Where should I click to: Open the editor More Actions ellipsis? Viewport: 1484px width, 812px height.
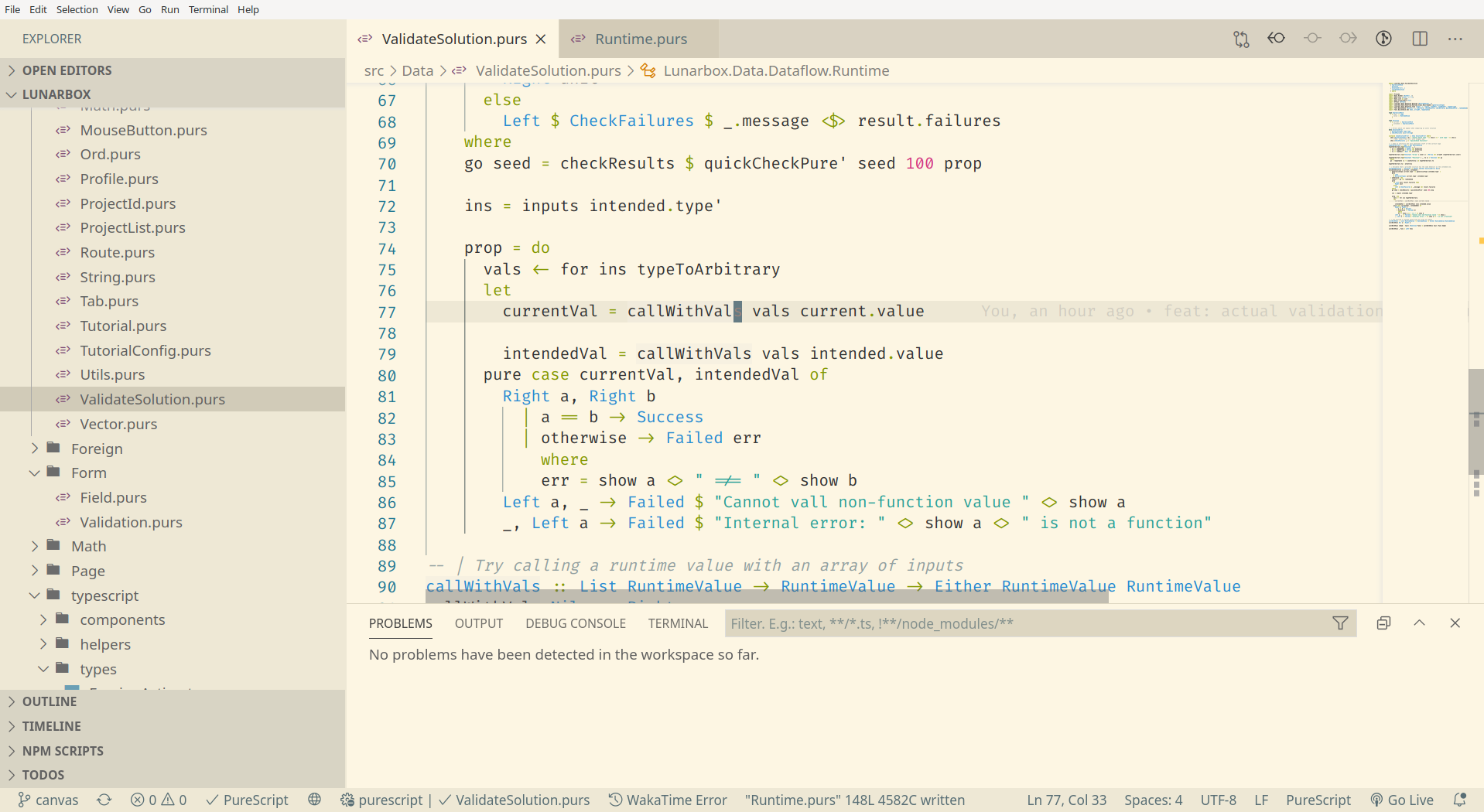pyautogui.click(x=1455, y=39)
